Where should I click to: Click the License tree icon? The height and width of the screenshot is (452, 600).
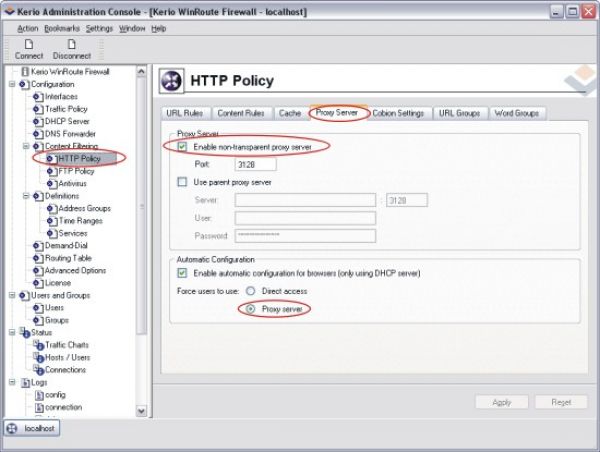[38, 283]
